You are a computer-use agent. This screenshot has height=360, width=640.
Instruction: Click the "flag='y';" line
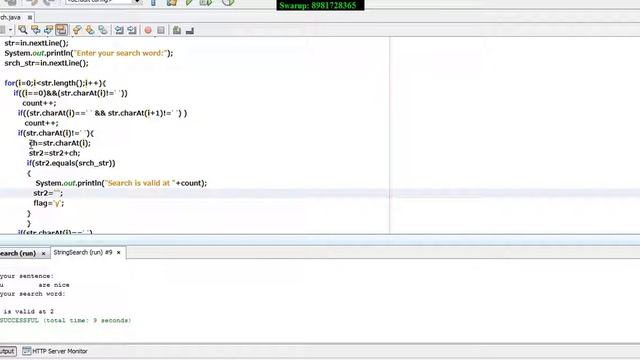49,203
